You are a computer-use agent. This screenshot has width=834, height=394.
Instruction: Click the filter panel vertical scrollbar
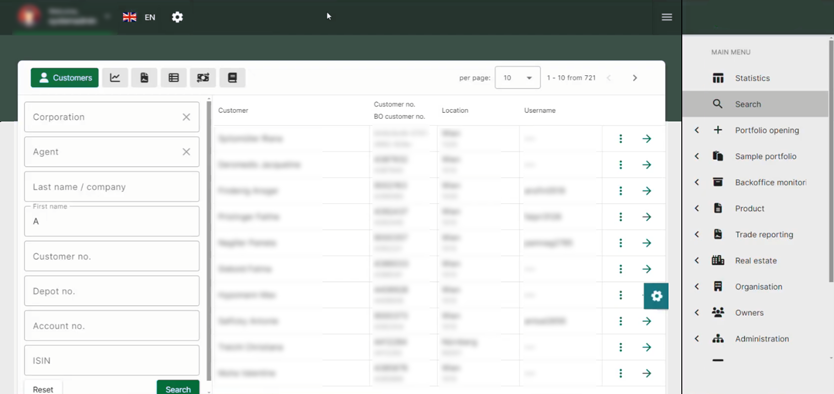(208, 241)
